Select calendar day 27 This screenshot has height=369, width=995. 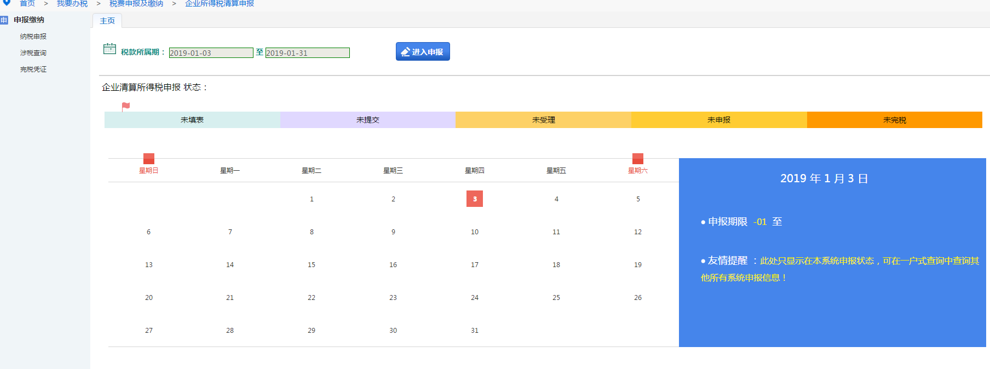pyautogui.click(x=148, y=330)
